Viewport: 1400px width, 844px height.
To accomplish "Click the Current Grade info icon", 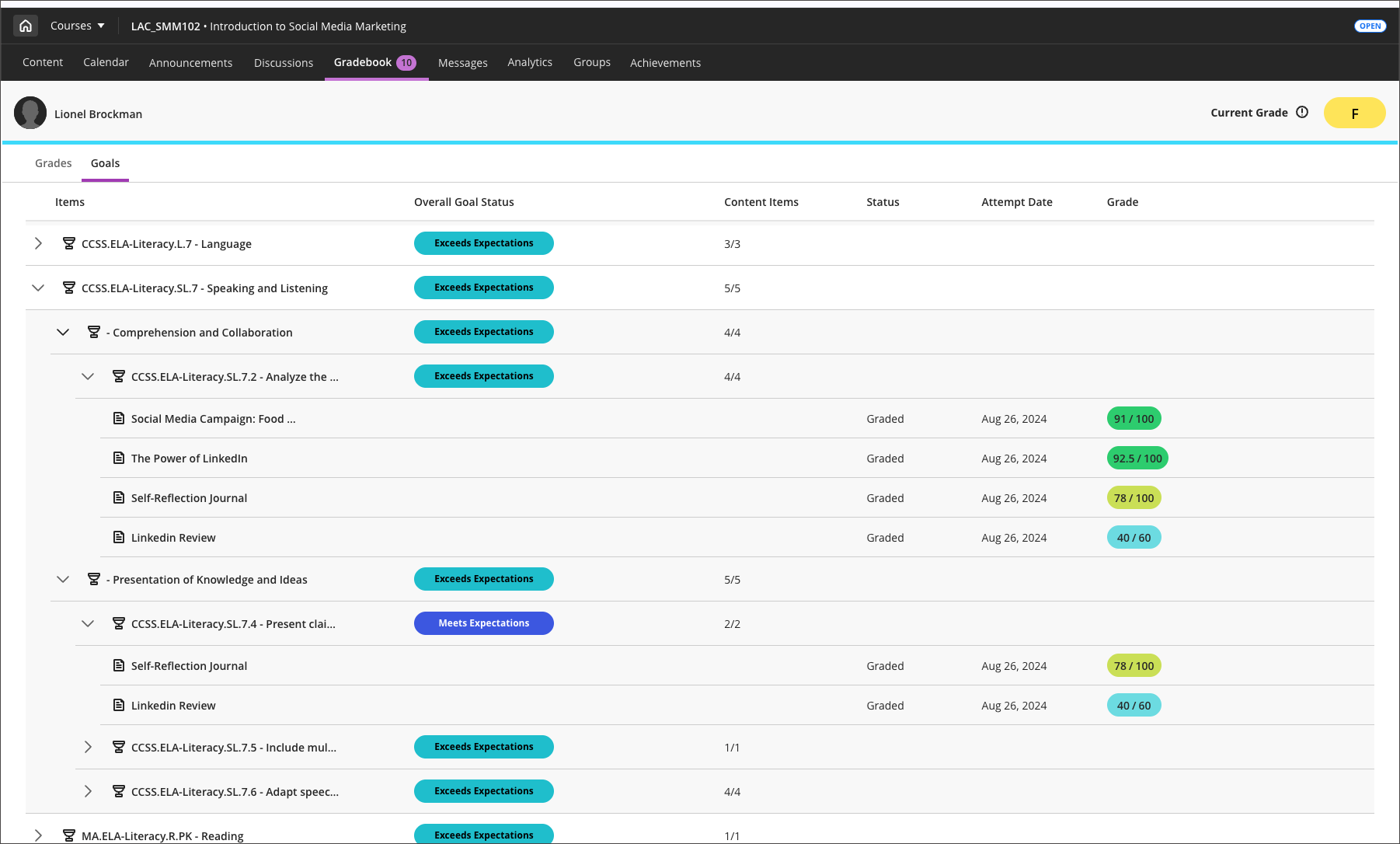I will pyautogui.click(x=1302, y=112).
